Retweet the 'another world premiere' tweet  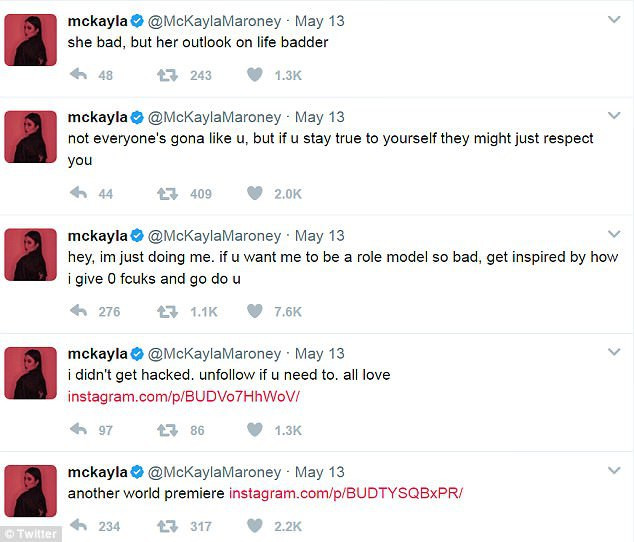coord(167,526)
